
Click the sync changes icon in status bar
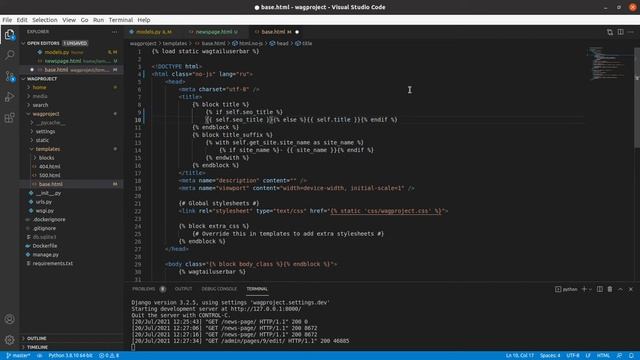point(40,356)
